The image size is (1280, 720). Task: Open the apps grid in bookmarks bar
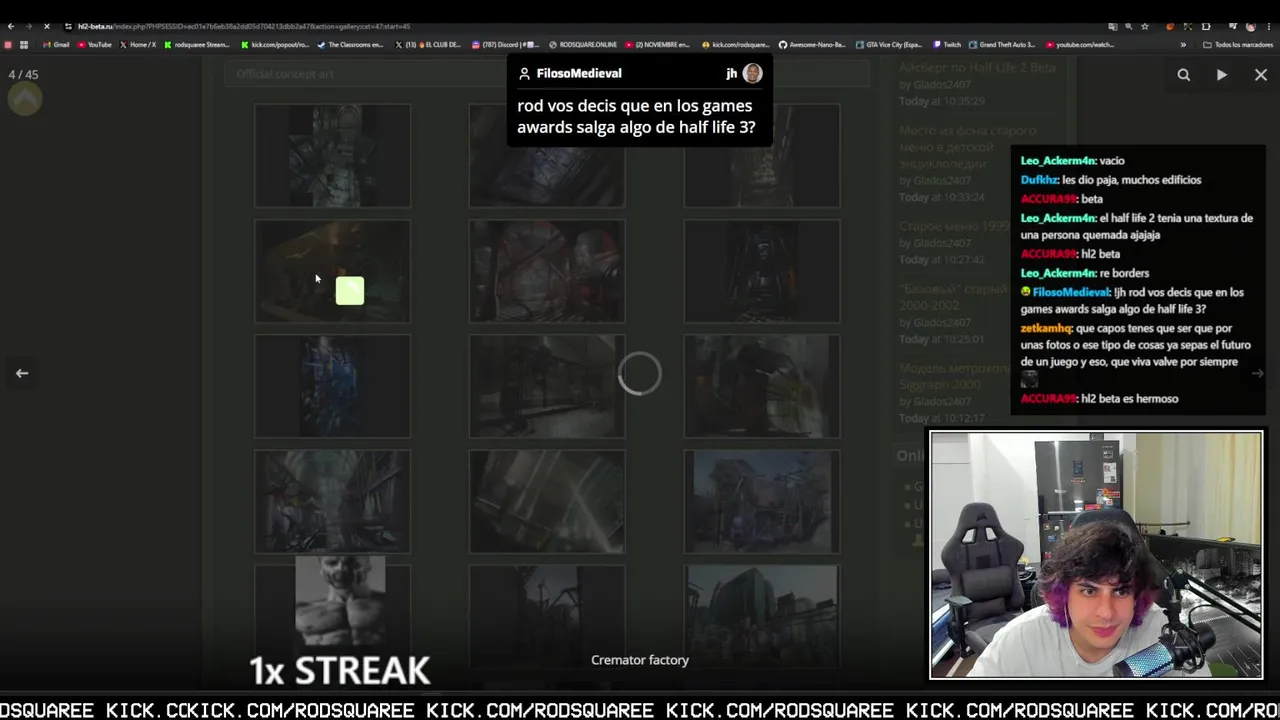click(24, 45)
